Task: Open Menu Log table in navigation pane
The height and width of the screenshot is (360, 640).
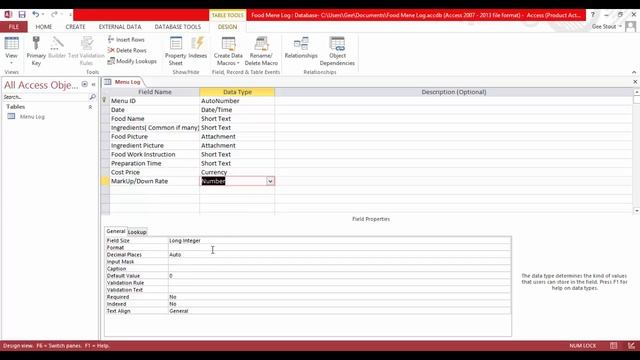Action: pos(32,117)
